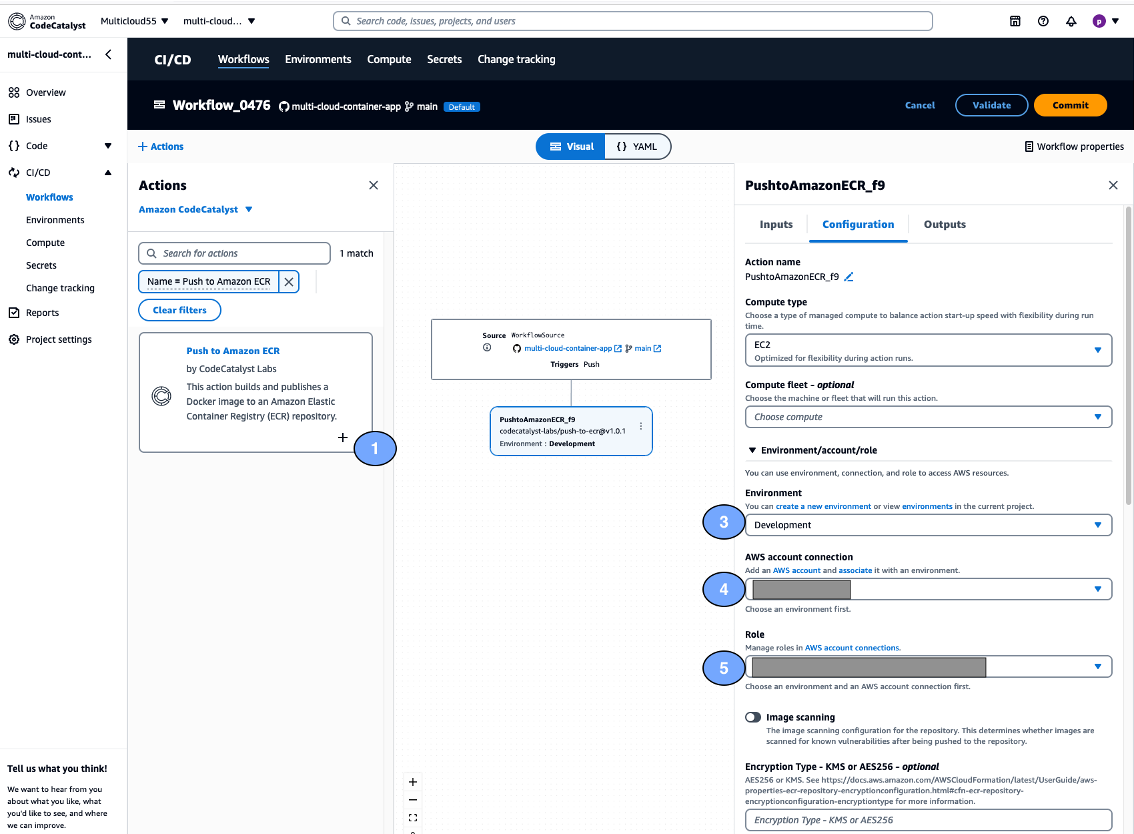Image resolution: width=1134 pixels, height=834 pixels.
Task: Open the changelog calendar icon in the top bar
Action: pyautogui.click(x=1014, y=20)
